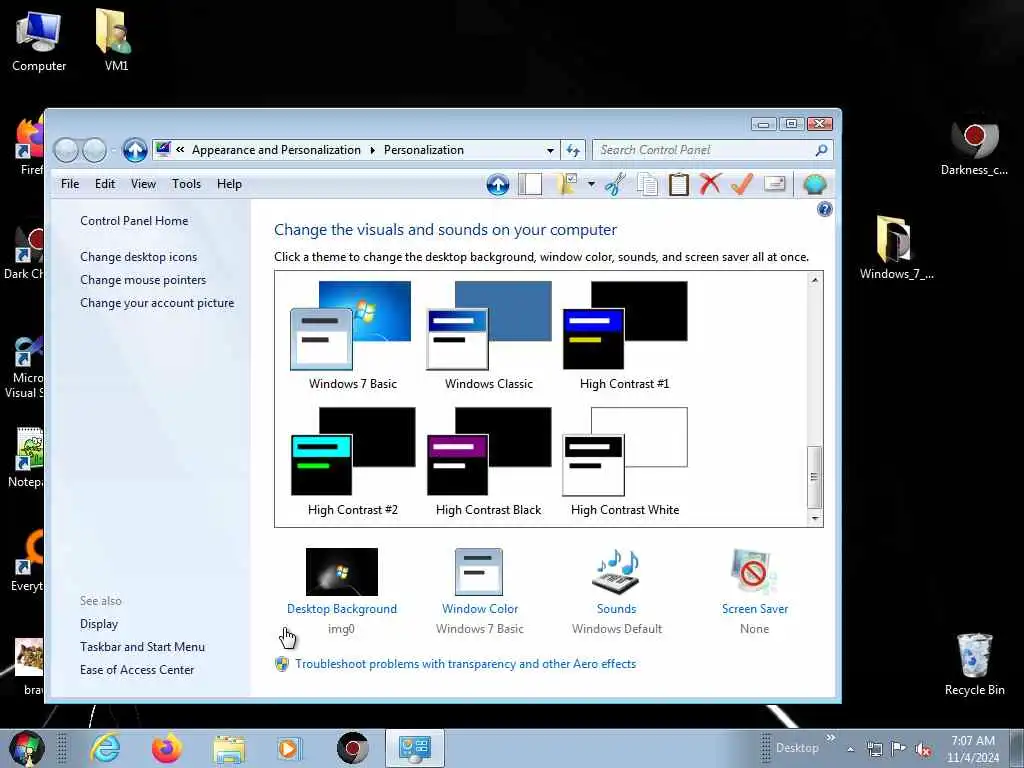Open the Ease of Access Center link
Screen dimensions: 1024x768
[x=137, y=669]
